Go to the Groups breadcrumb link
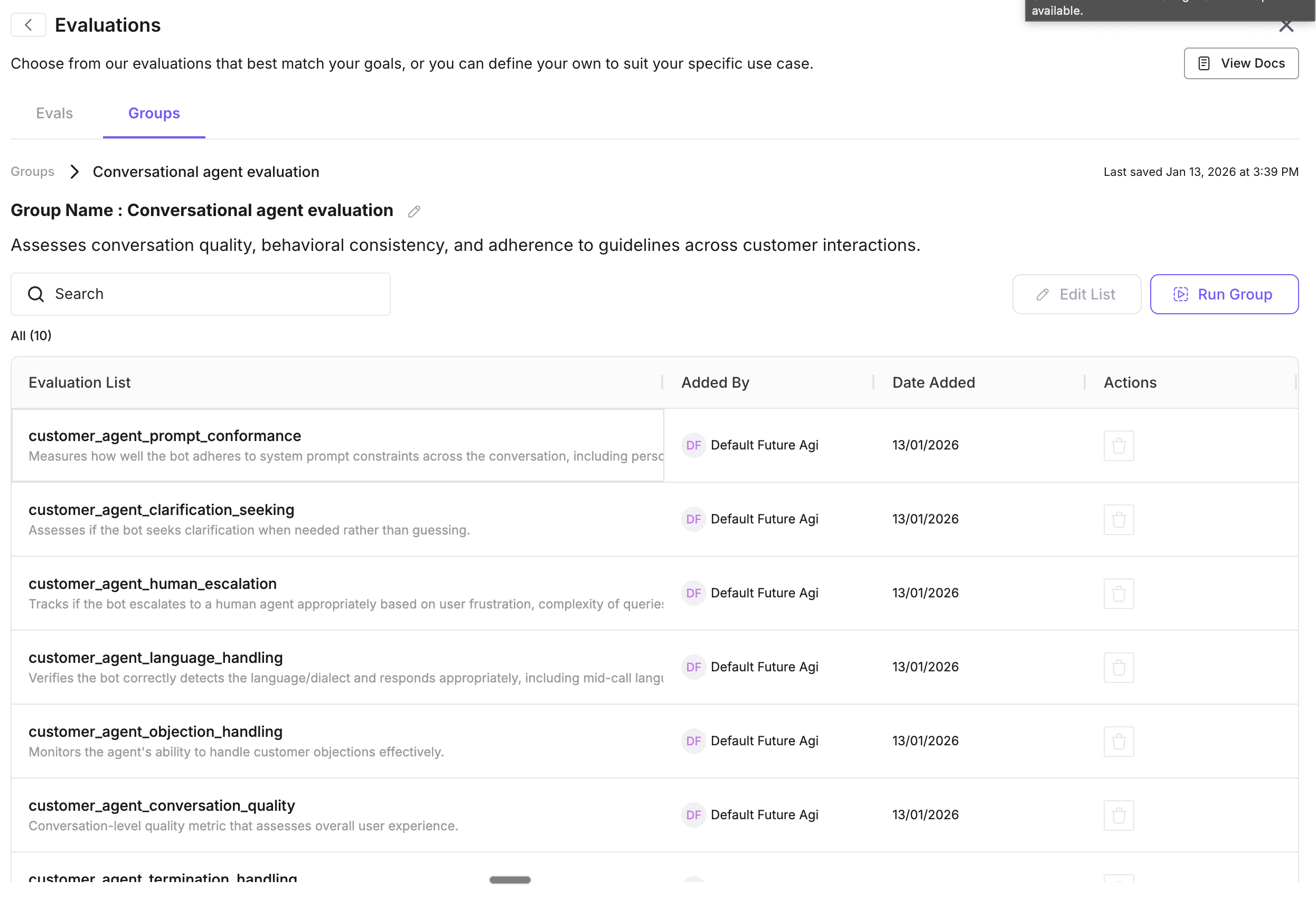This screenshot has width=1316, height=899. pos(32,172)
